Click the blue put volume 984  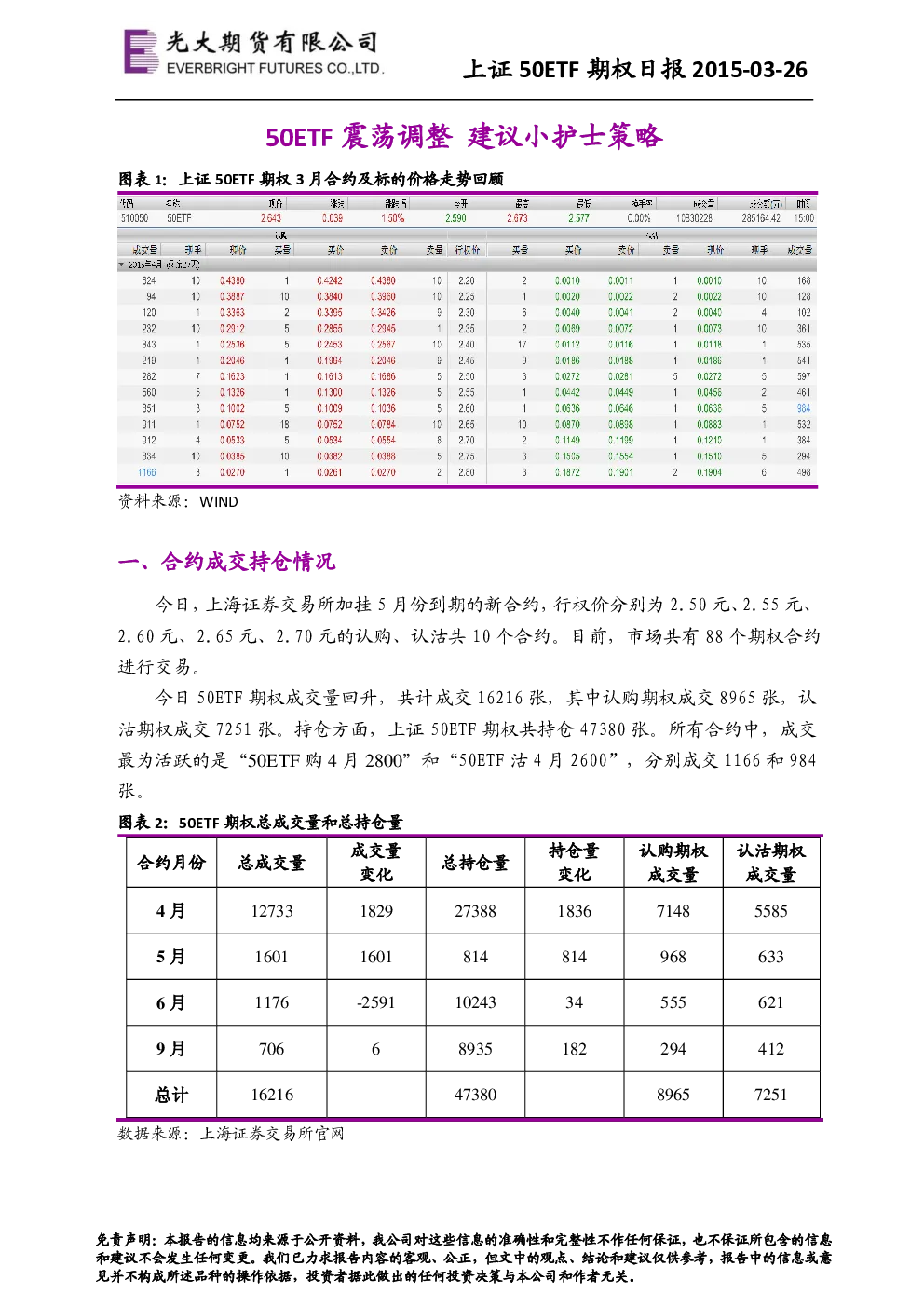(x=804, y=408)
